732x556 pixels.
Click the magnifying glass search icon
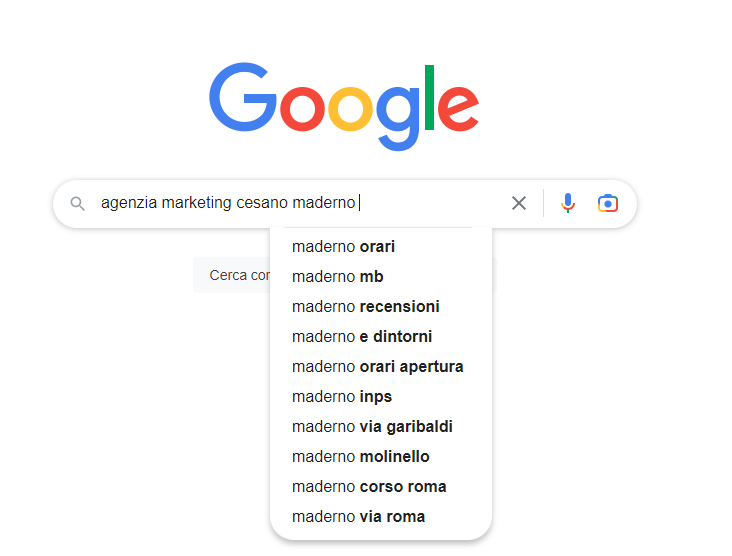pyautogui.click(x=78, y=204)
